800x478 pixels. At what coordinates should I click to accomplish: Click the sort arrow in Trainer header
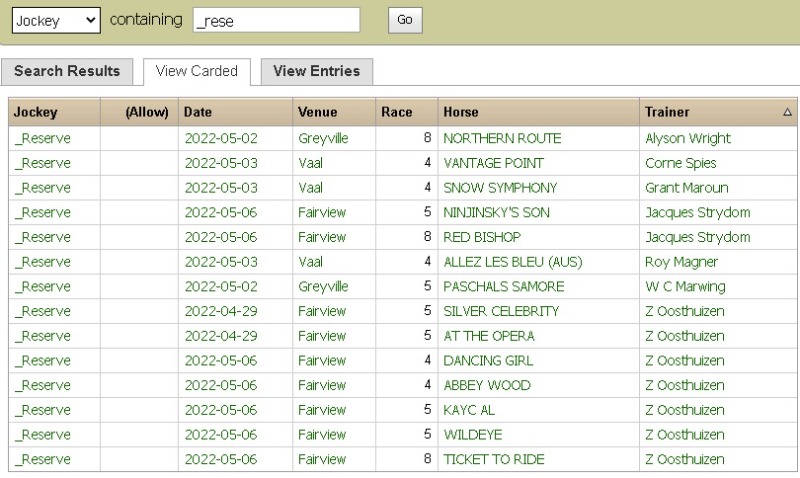tap(787, 113)
